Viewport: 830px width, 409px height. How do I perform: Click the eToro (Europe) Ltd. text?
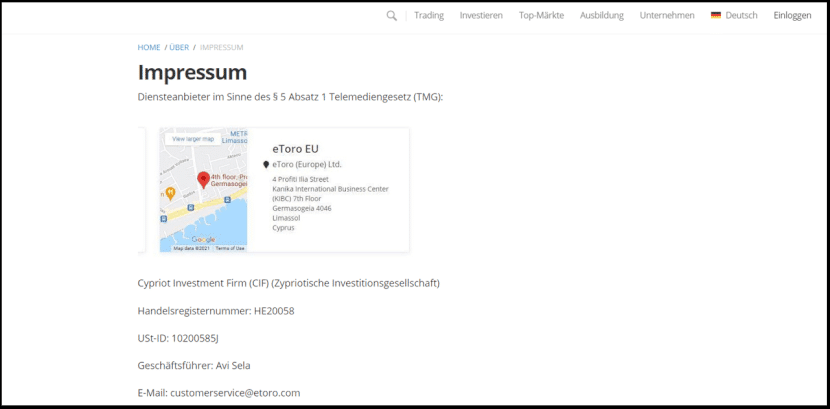[x=307, y=165]
